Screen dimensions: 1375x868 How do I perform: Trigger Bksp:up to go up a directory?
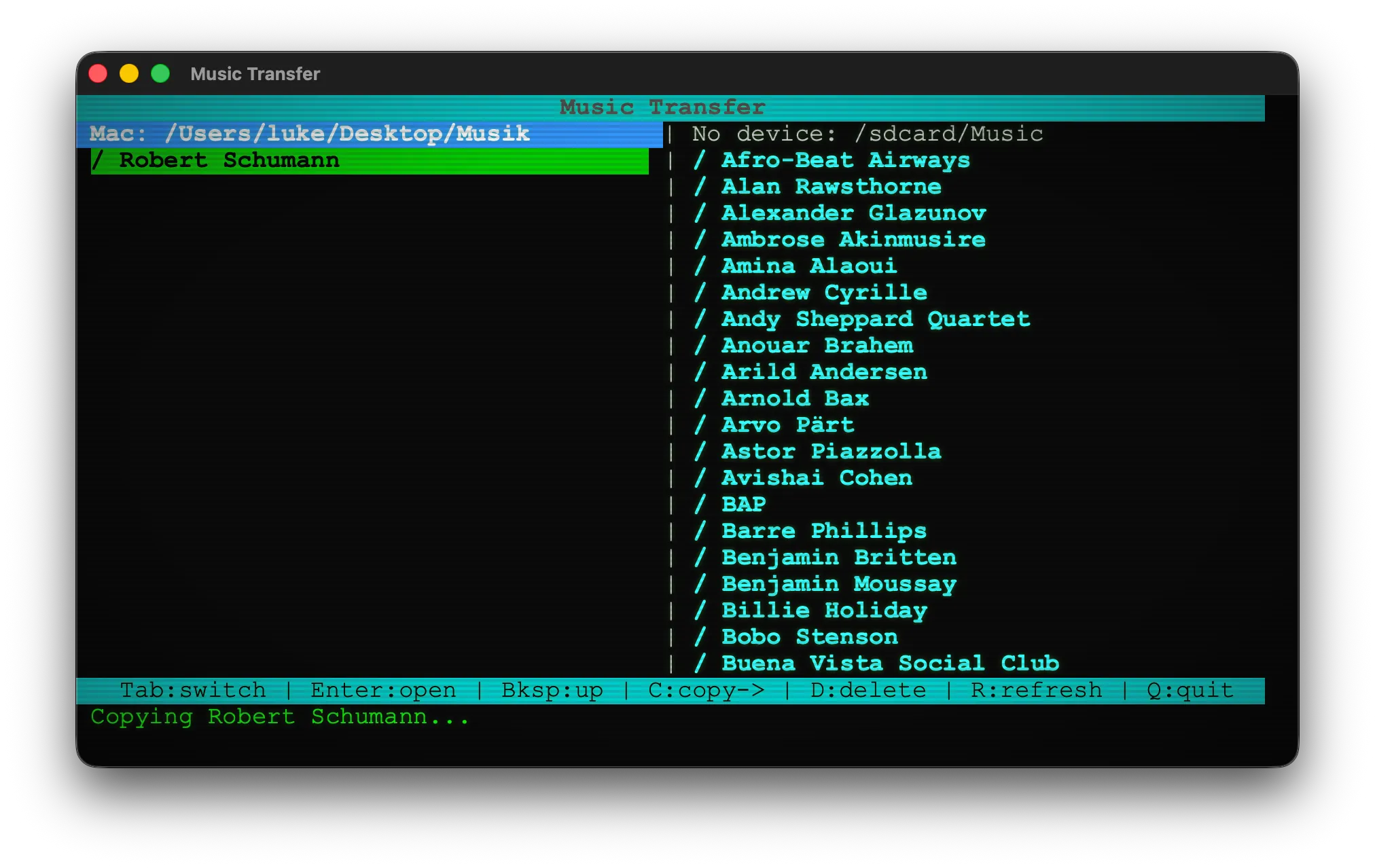coord(551,689)
